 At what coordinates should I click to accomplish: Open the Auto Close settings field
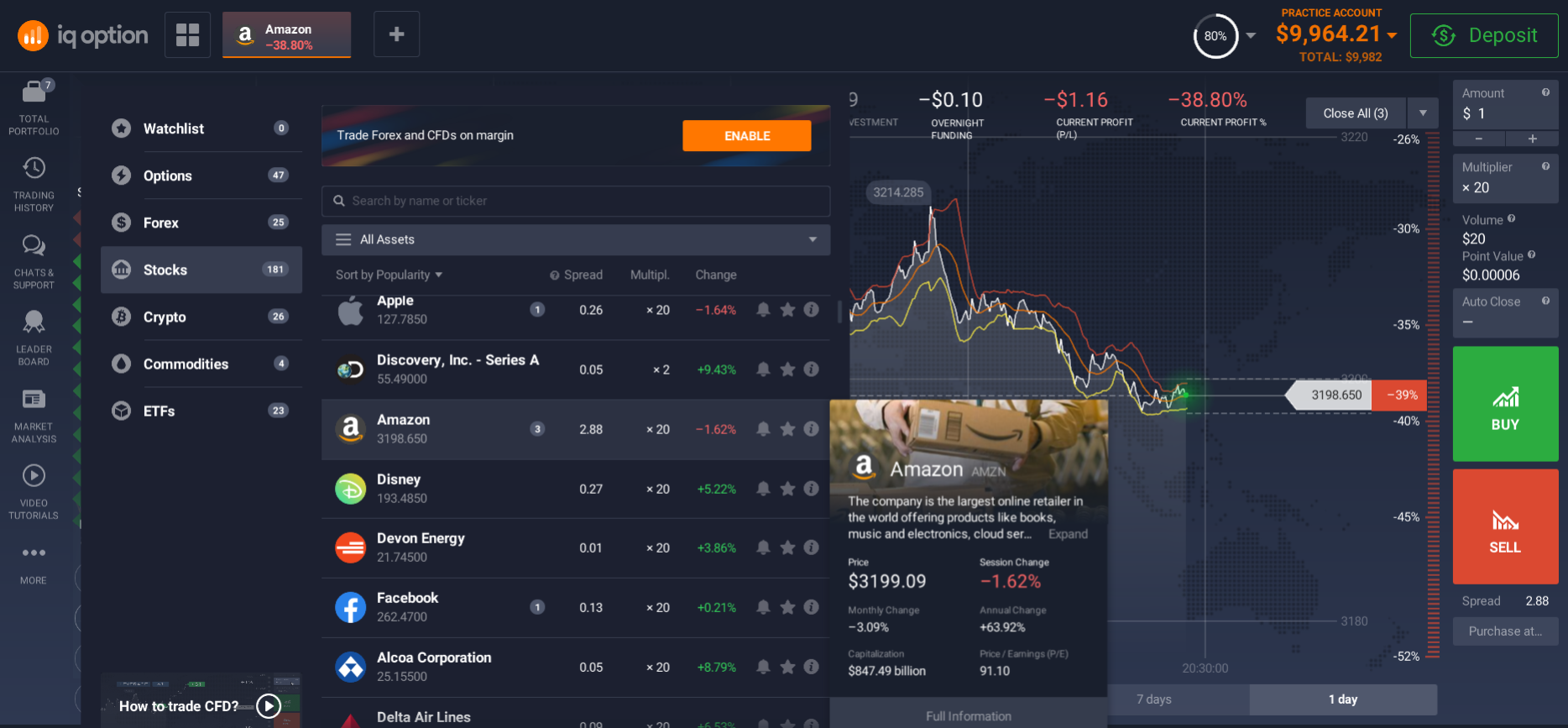tap(1505, 312)
